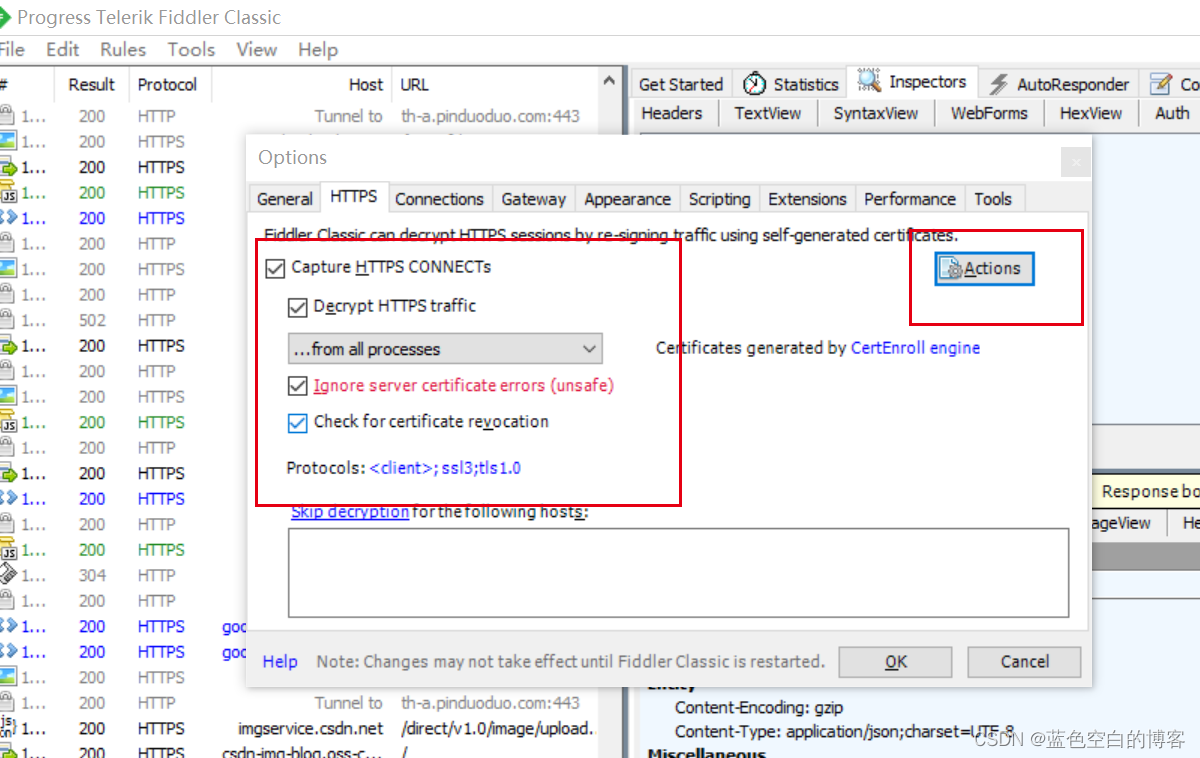Click the session list scroll-up arrow

(x=610, y=81)
